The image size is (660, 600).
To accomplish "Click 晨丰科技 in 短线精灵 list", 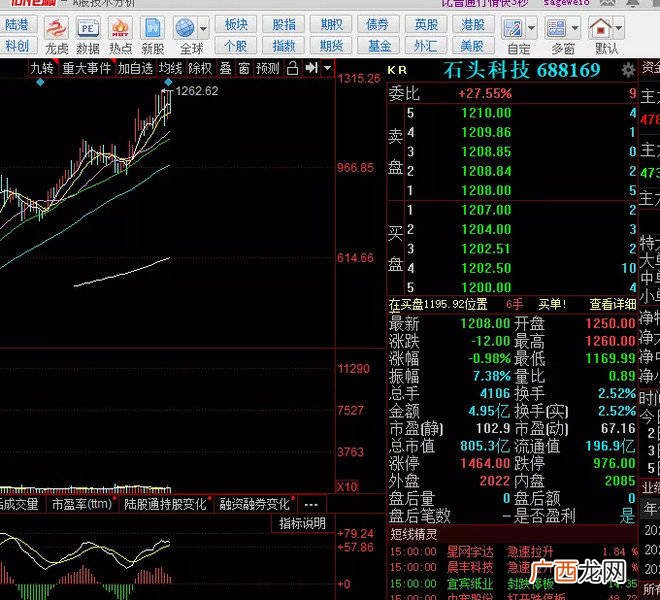I will click(470, 567).
